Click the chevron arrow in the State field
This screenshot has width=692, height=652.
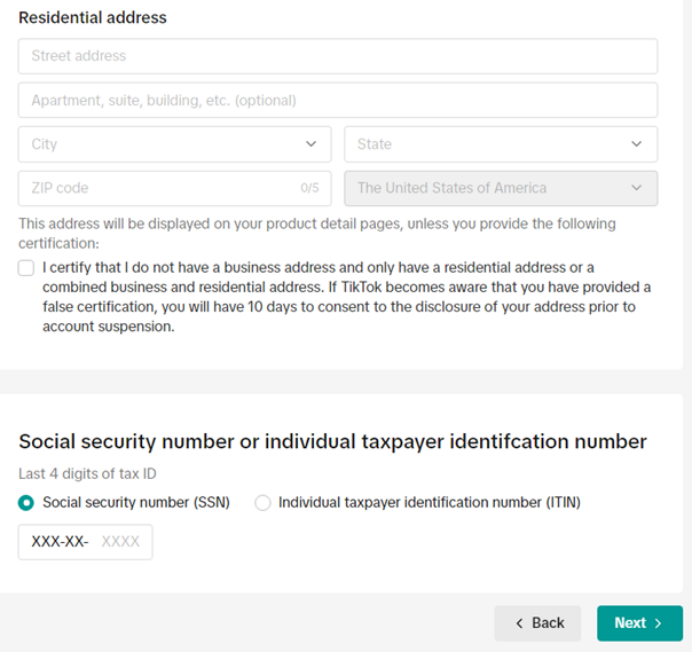coord(636,144)
